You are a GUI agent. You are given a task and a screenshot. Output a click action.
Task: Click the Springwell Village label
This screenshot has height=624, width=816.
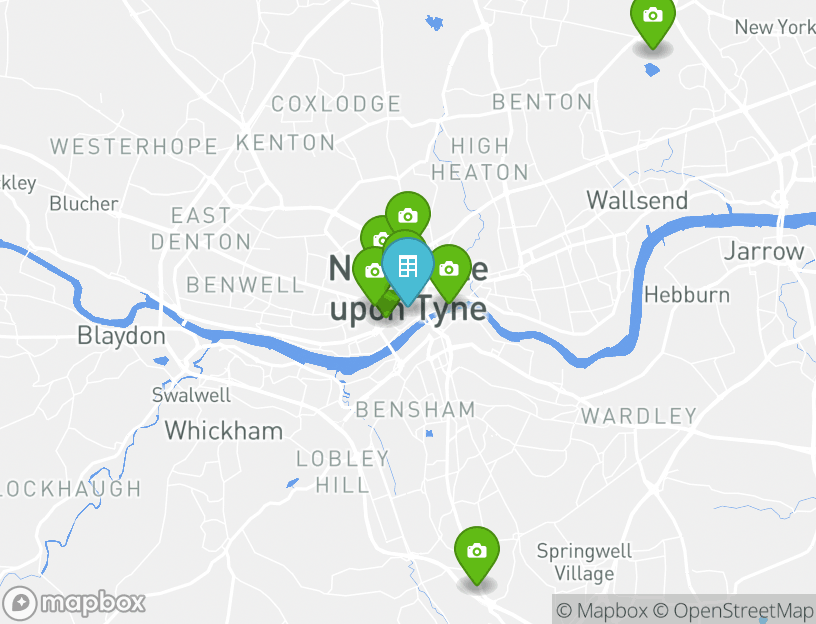click(584, 562)
